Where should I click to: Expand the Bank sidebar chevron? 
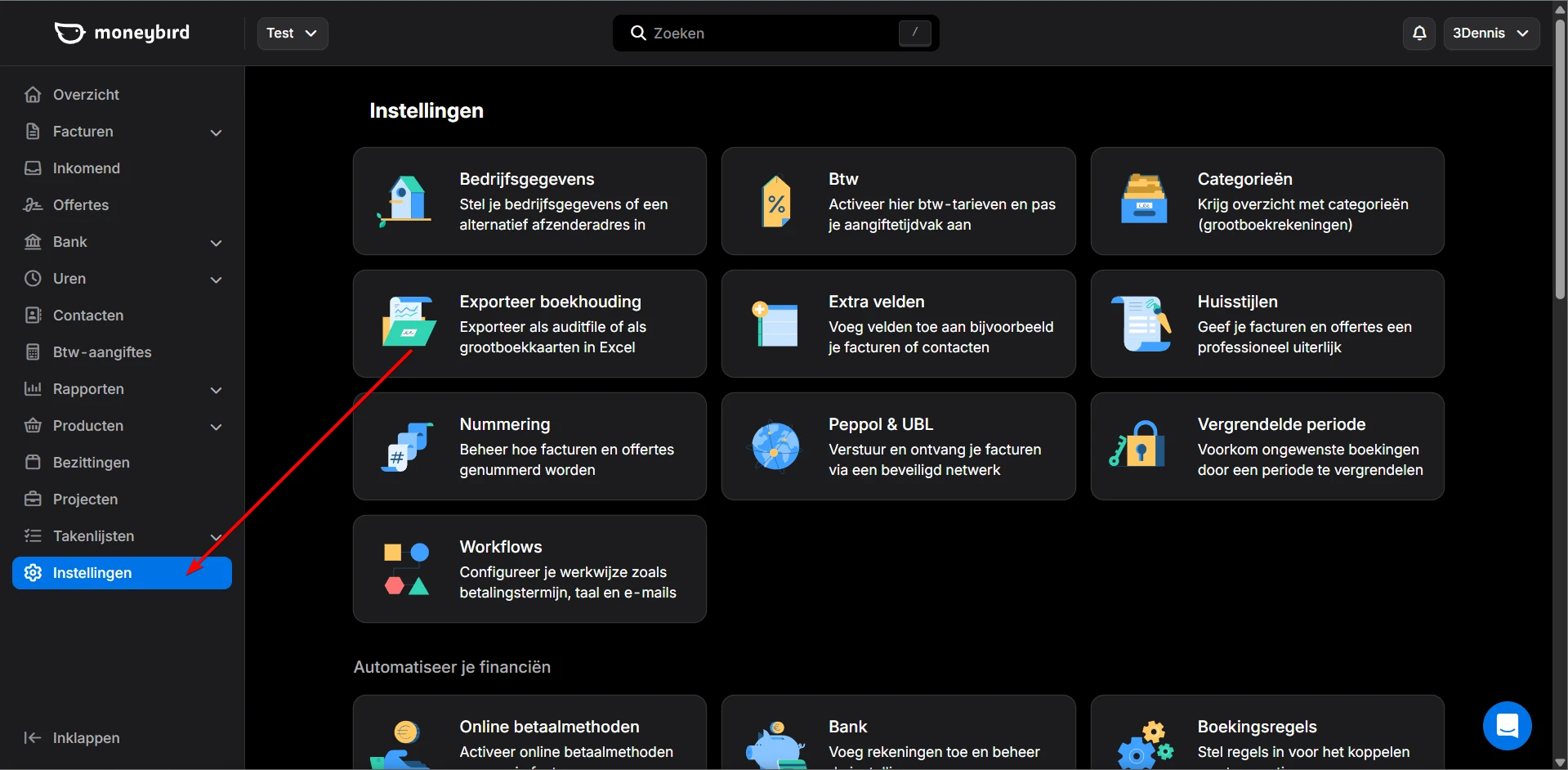(216, 243)
